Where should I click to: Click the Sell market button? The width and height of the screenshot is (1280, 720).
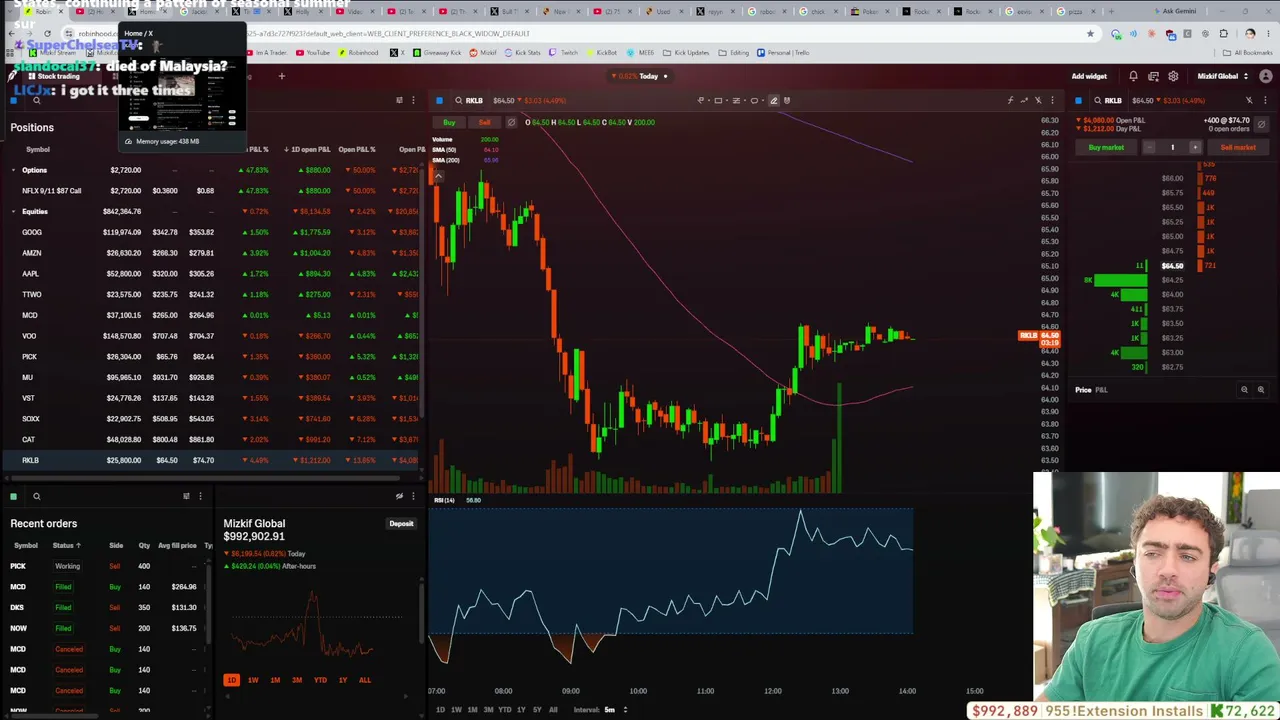(x=1238, y=147)
